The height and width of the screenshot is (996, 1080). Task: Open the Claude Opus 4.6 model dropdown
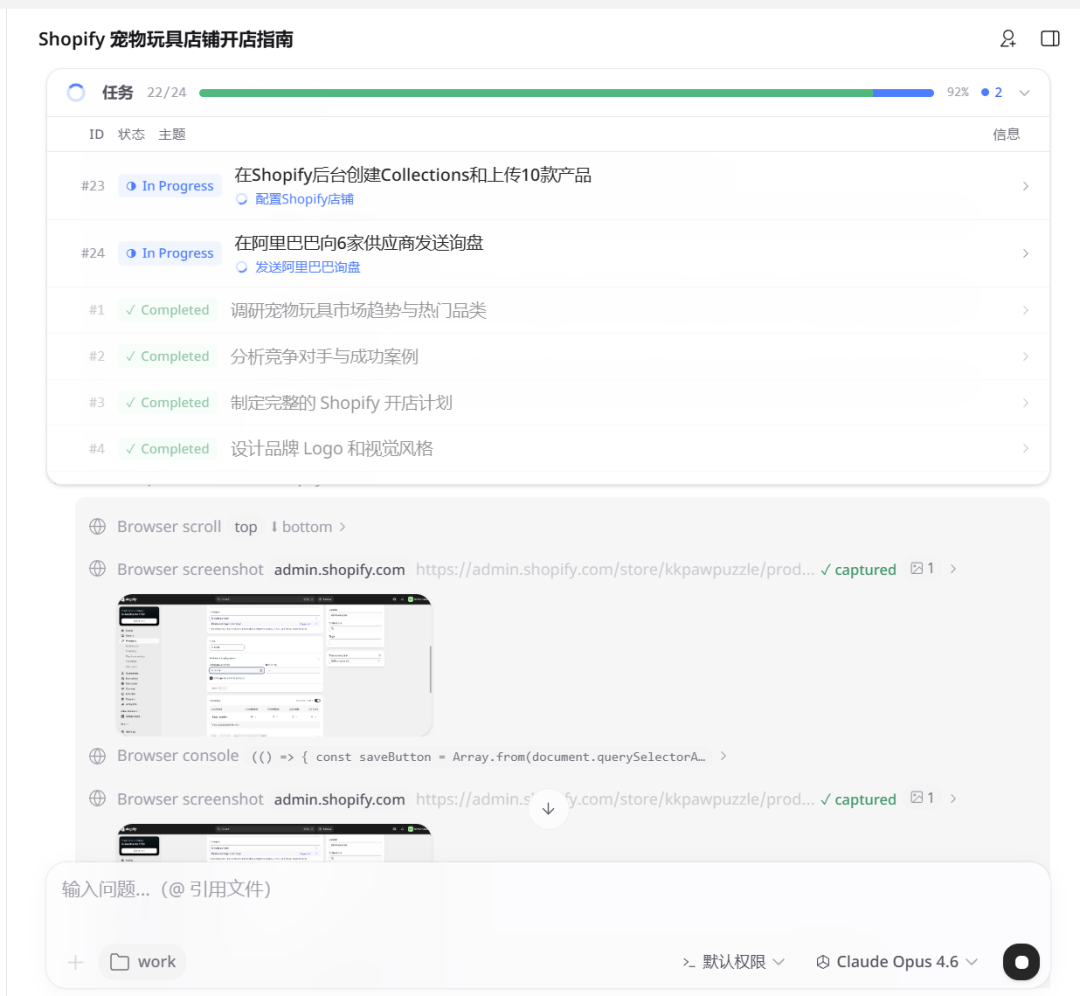tap(897, 962)
